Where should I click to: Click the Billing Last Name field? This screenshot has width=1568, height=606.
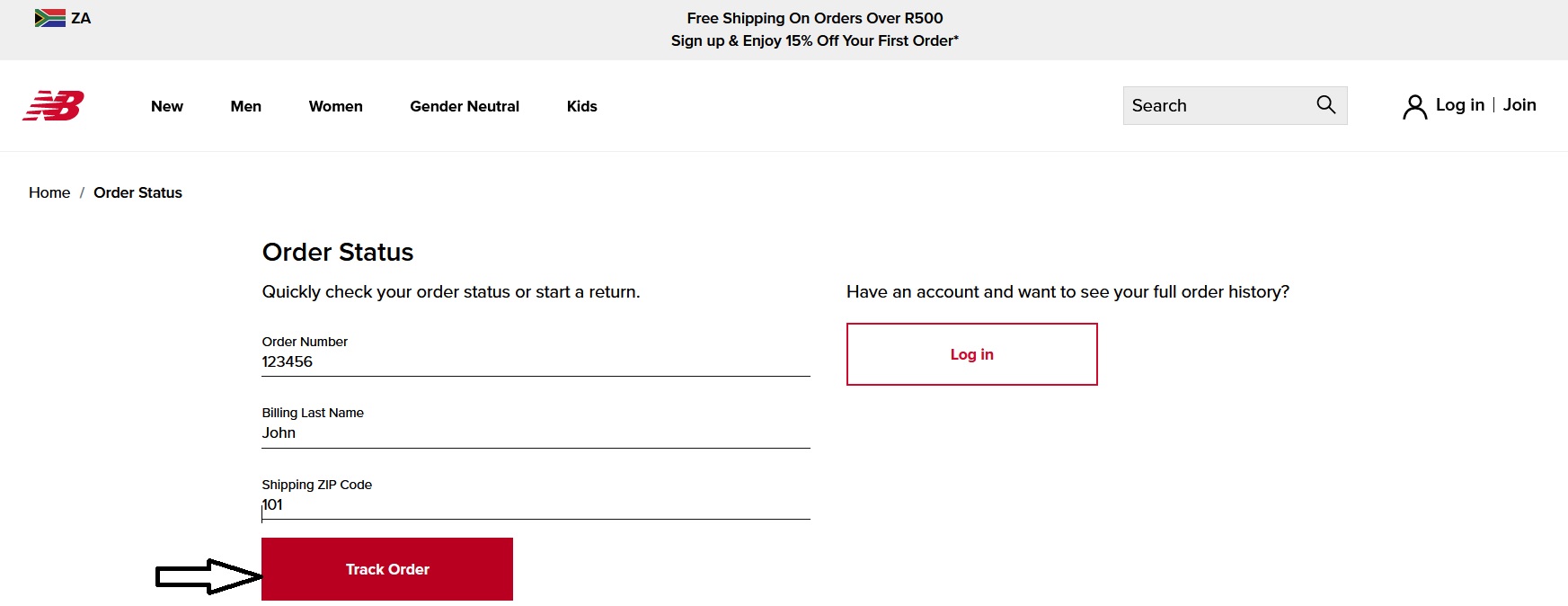[536, 432]
